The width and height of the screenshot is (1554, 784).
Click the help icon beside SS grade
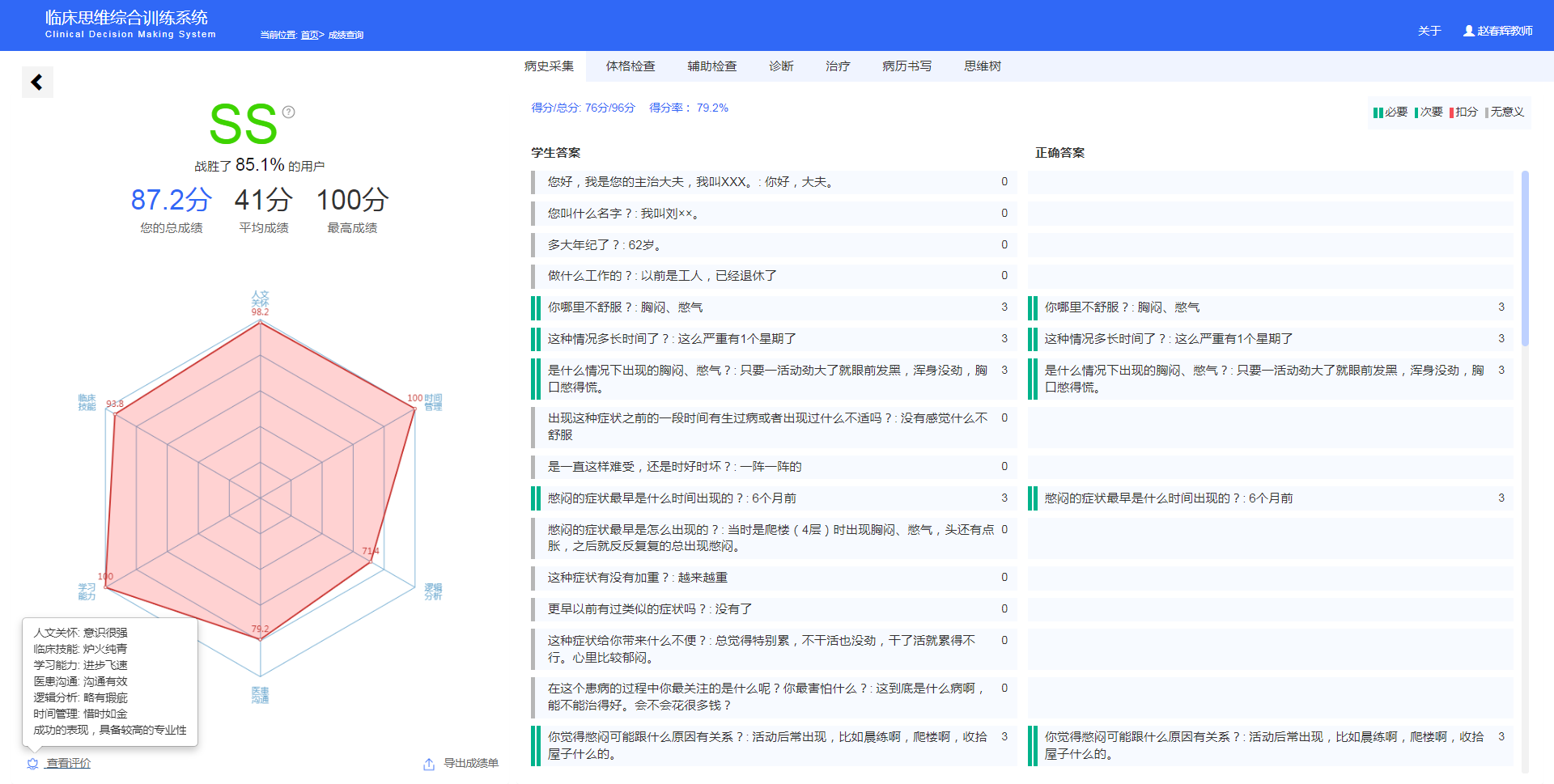coord(288,112)
